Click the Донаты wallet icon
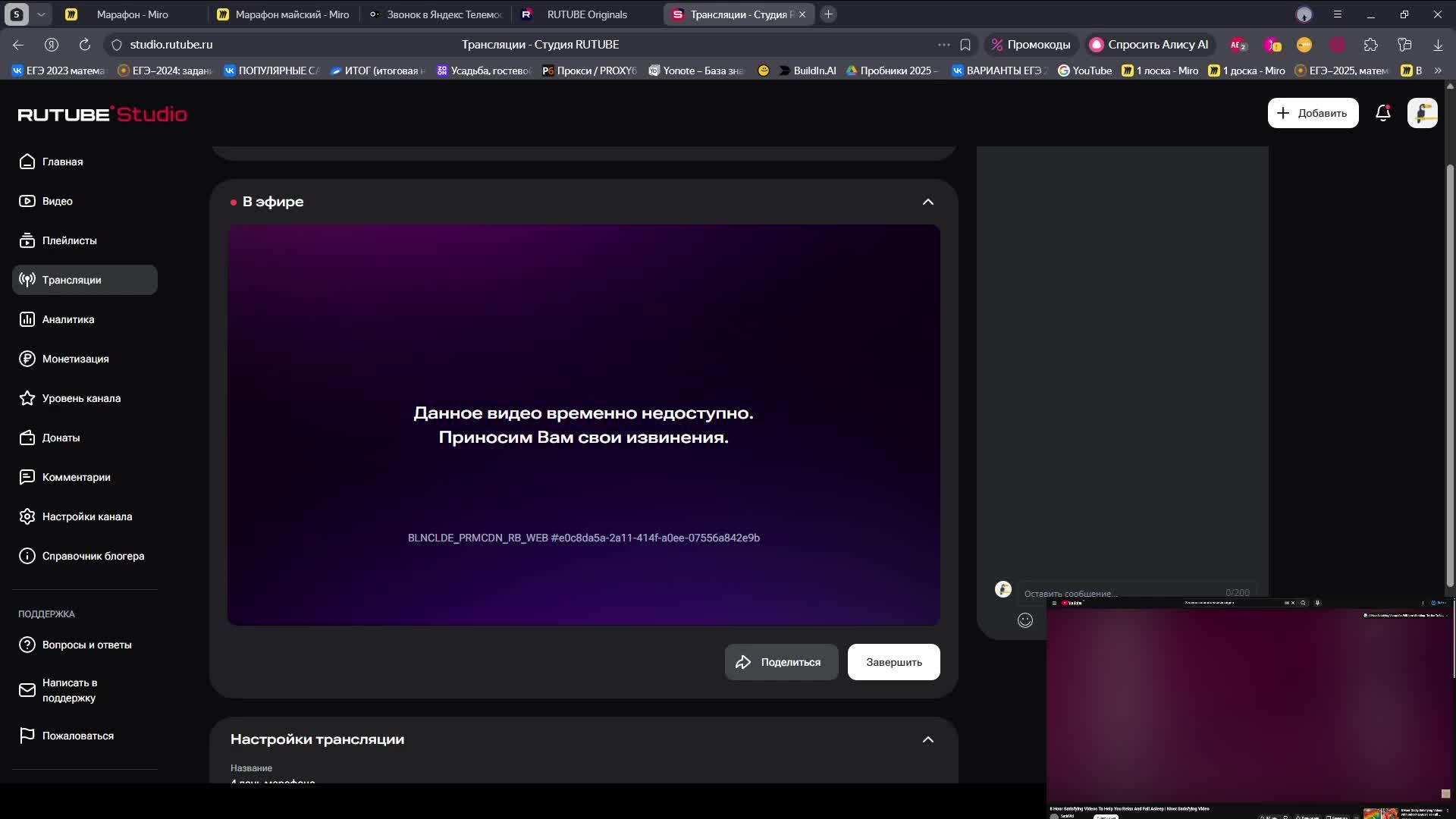1456x819 pixels. coord(27,438)
